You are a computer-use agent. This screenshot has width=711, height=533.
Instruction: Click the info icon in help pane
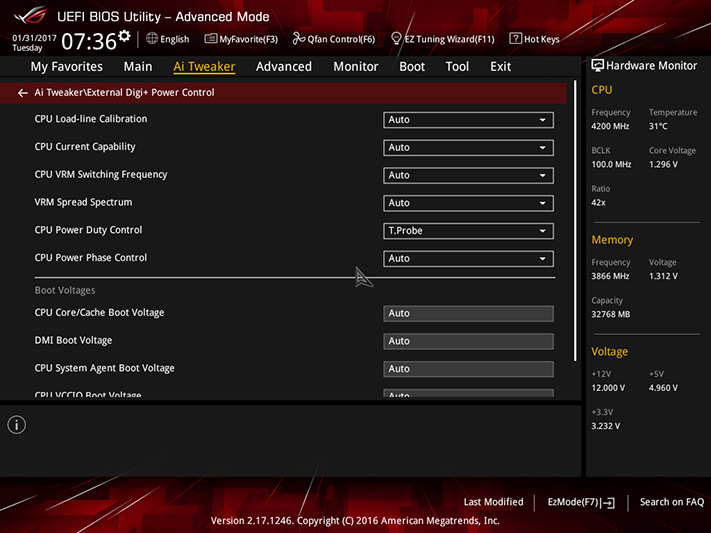pyautogui.click(x=16, y=425)
